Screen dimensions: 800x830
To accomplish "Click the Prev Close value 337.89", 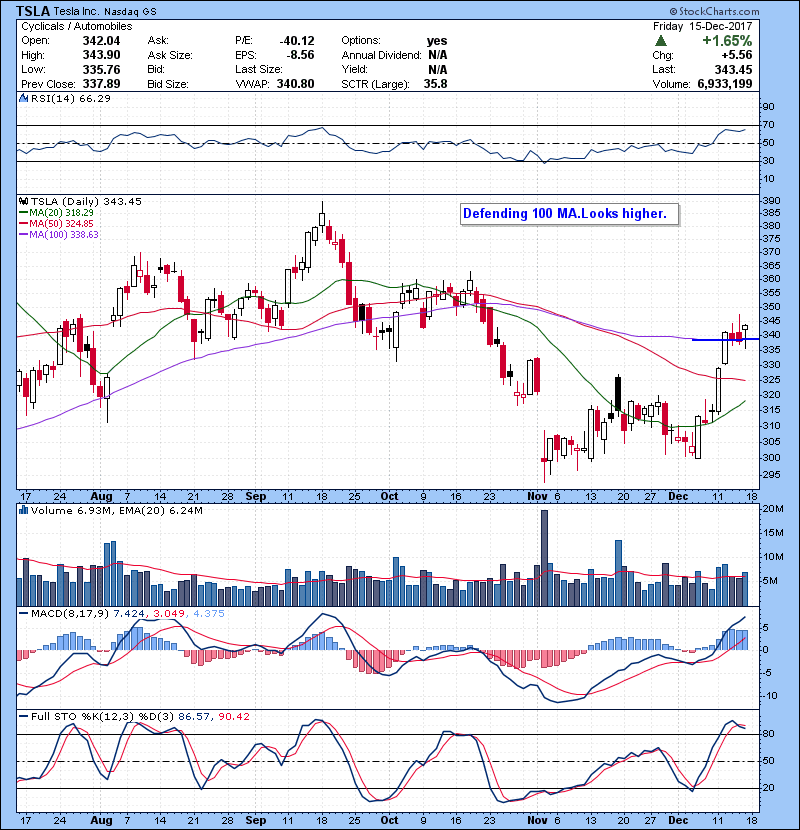I will pos(101,84).
